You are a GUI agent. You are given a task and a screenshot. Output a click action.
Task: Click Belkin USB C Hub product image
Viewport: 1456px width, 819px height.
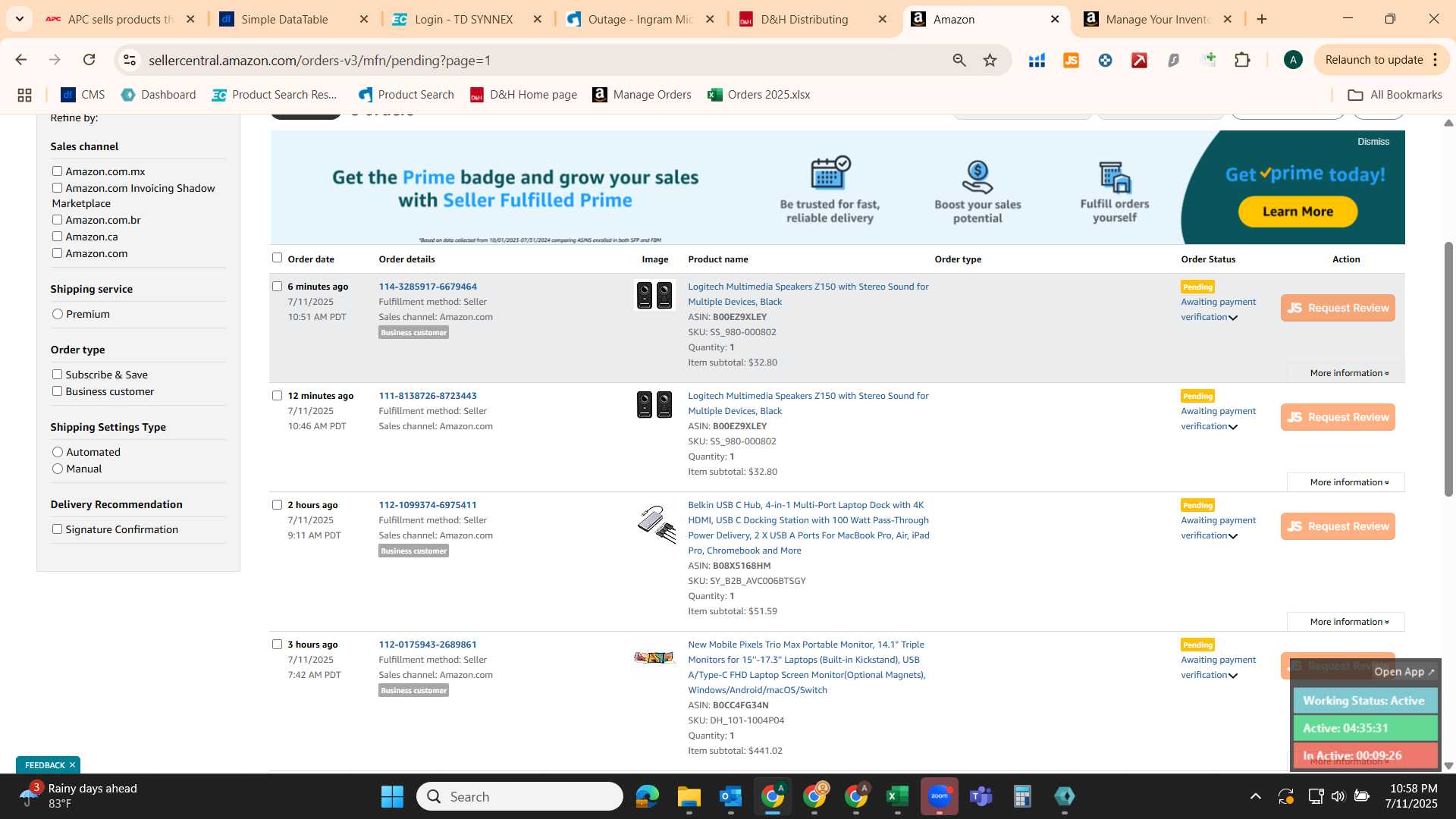coord(656,524)
